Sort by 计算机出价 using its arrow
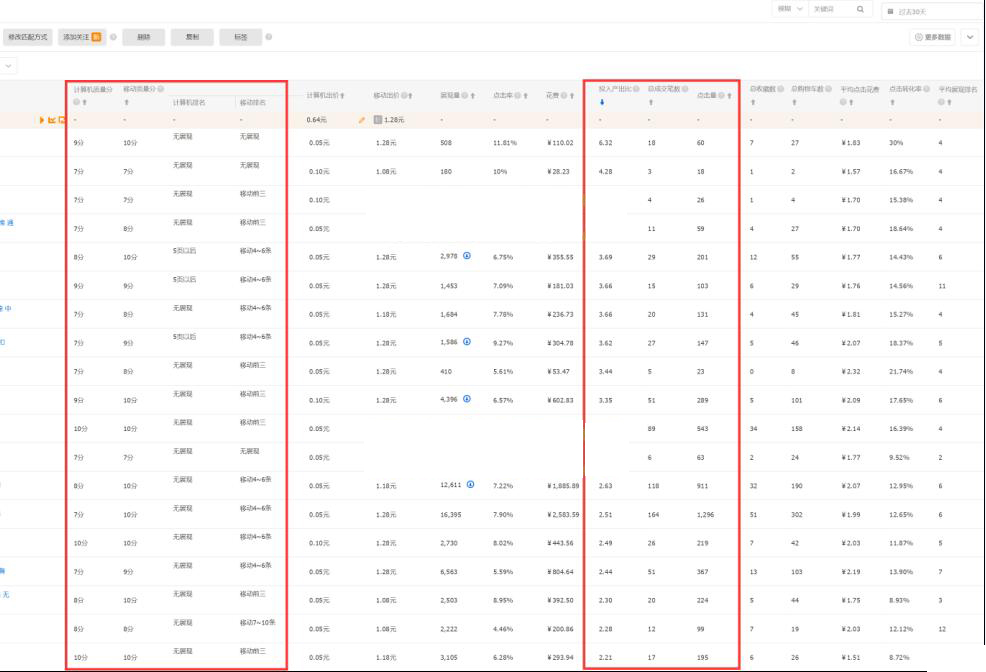This screenshot has width=986, height=672. [x=342, y=96]
